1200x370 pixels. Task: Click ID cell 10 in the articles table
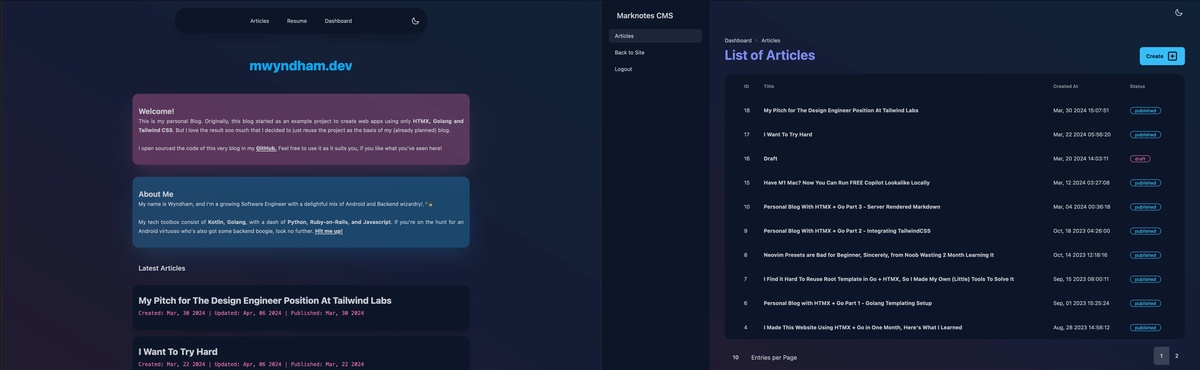click(x=747, y=207)
